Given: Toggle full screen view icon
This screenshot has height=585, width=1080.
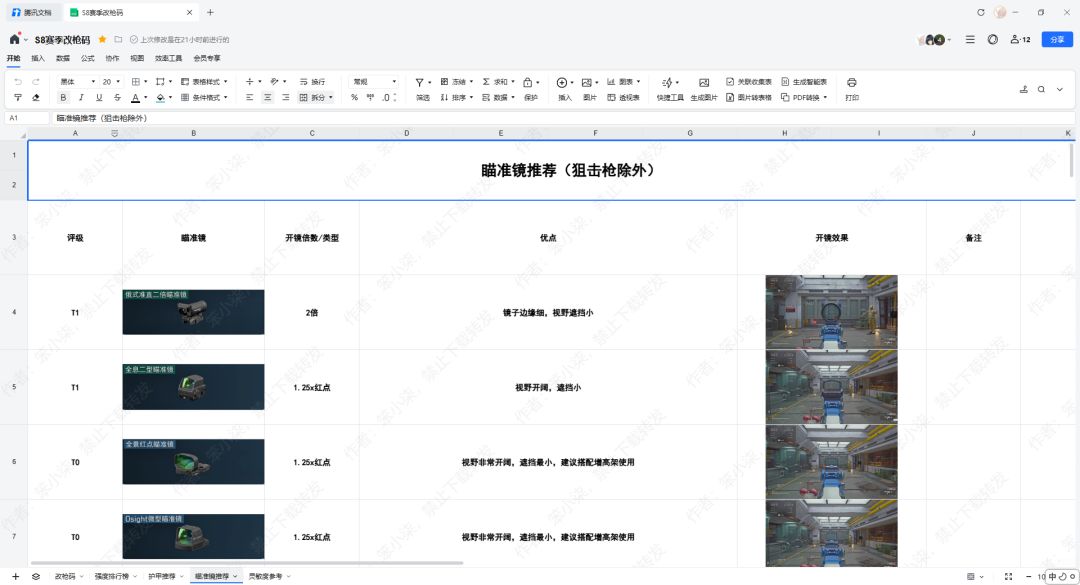Looking at the screenshot, I should pos(1008,577).
